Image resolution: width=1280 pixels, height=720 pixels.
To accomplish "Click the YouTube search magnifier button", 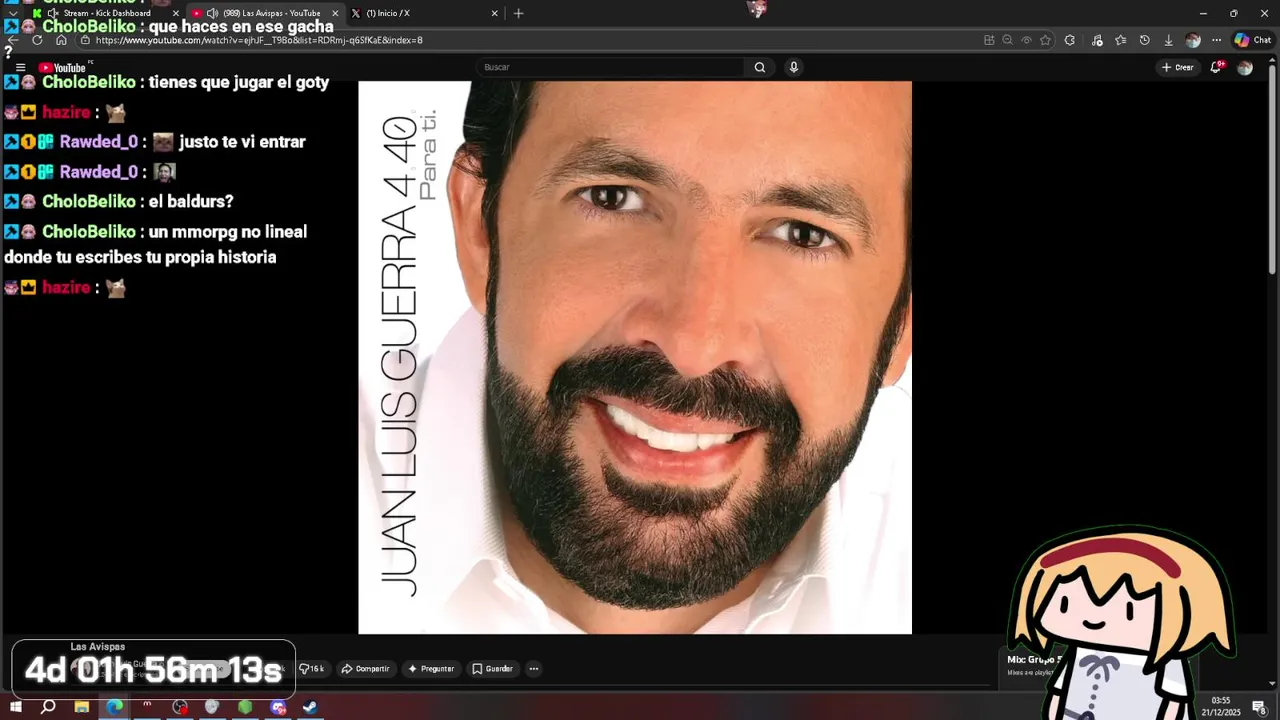I will [760, 67].
